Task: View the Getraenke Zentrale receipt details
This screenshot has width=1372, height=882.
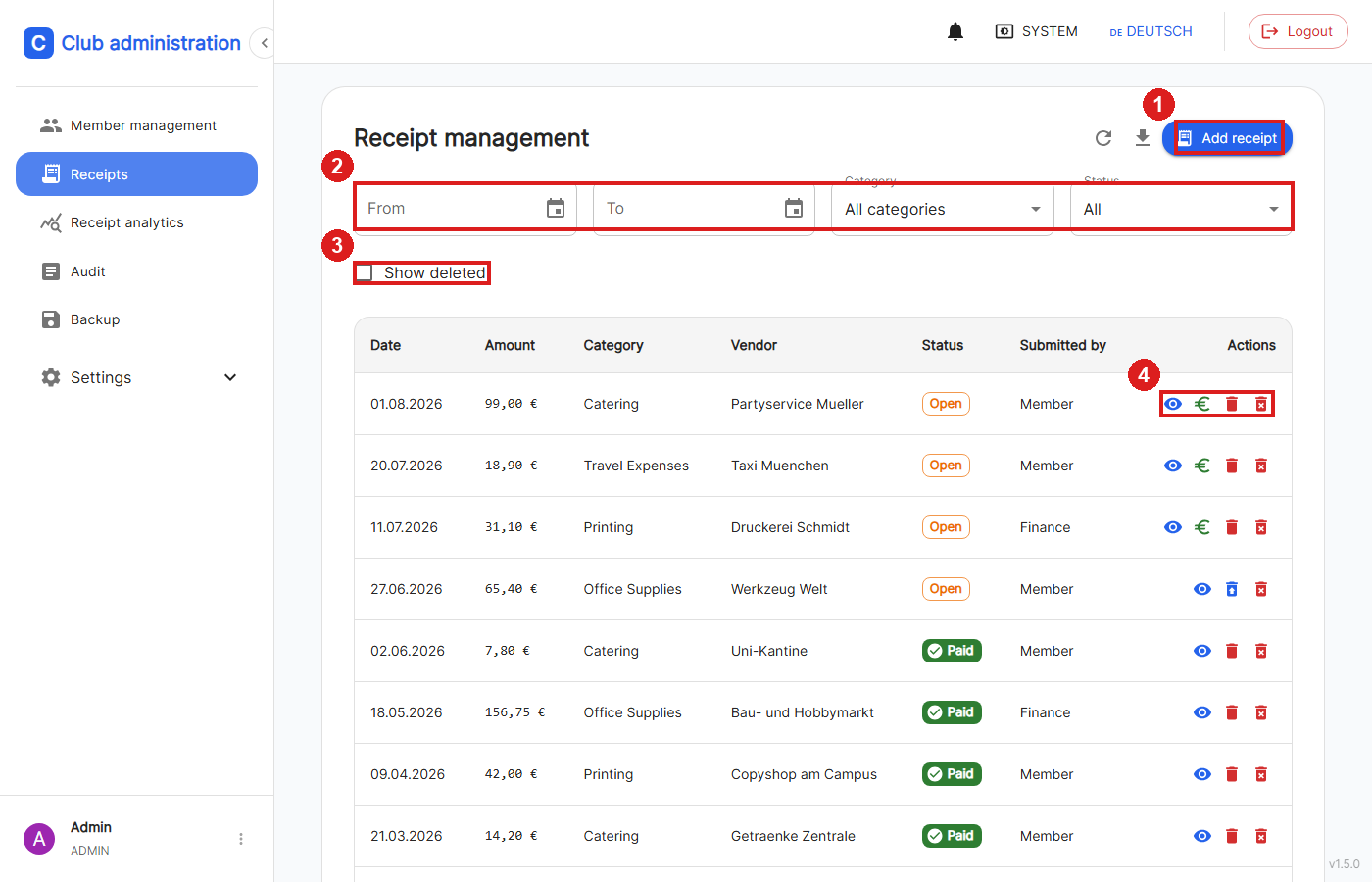Action: click(x=1202, y=836)
